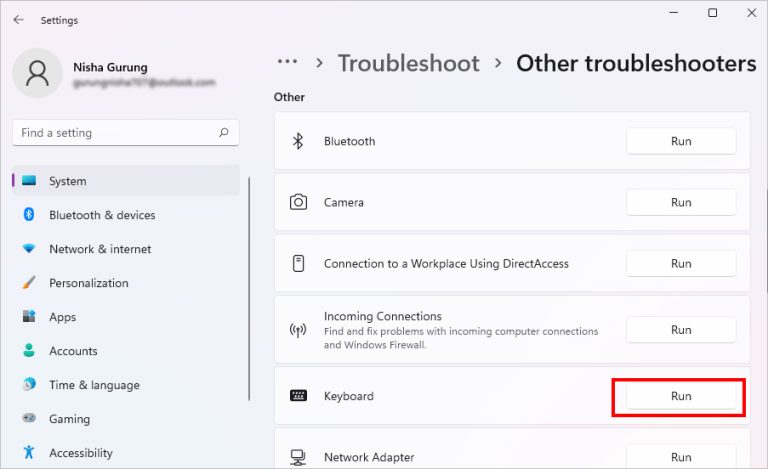This screenshot has height=469, width=768.
Task: Click the back arrow in Settings header
Action: point(19,20)
